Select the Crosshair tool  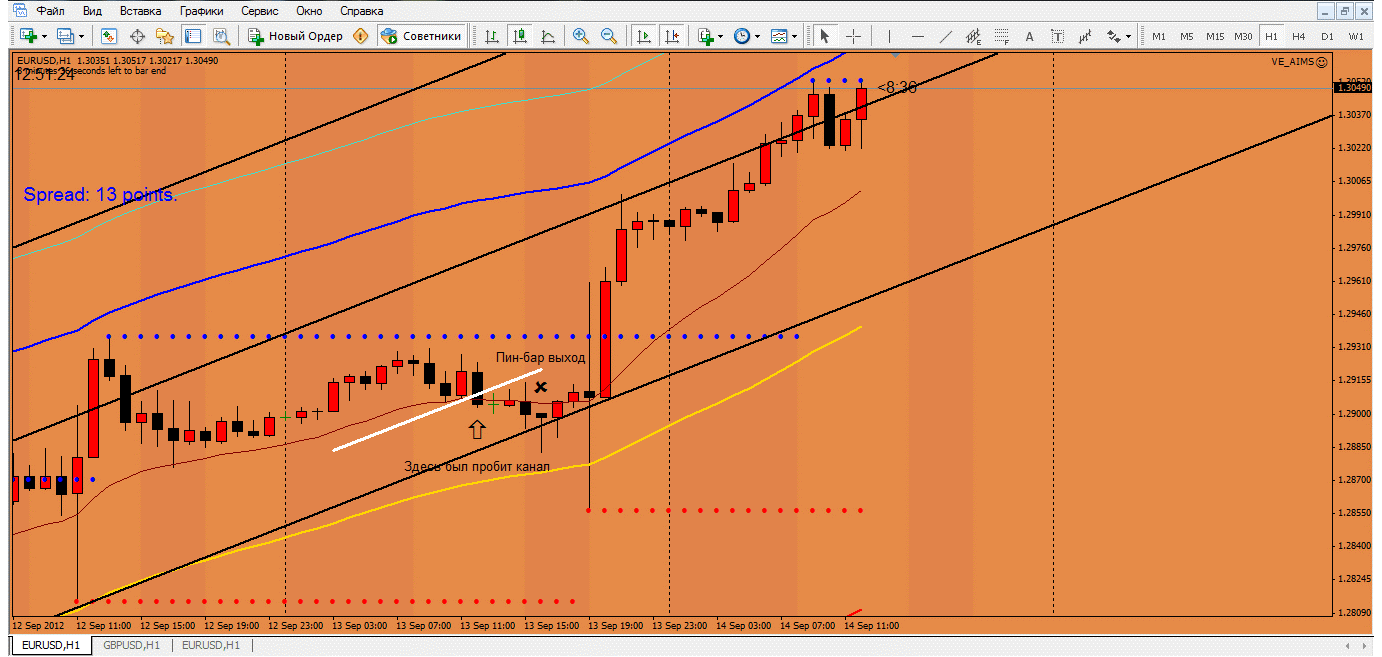[x=854, y=36]
